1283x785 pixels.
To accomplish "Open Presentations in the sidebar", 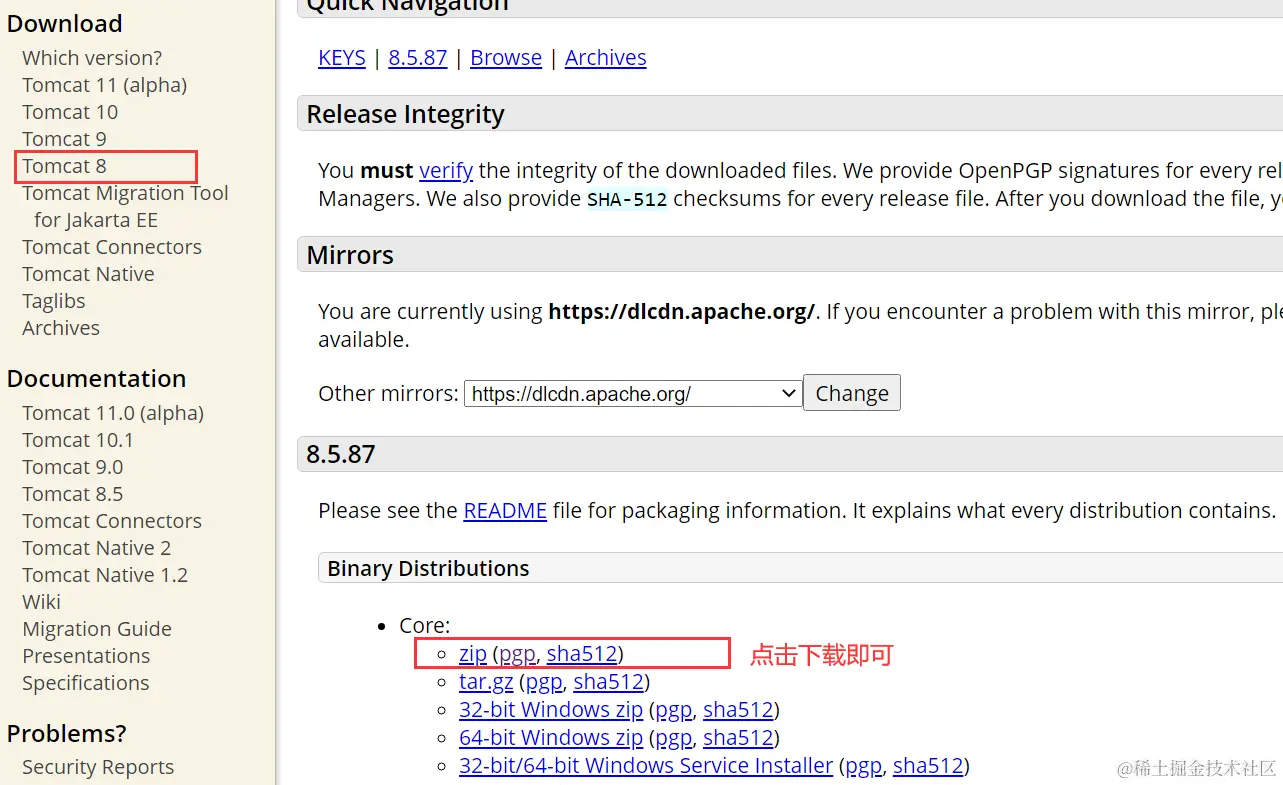I will (x=86, y=656).
